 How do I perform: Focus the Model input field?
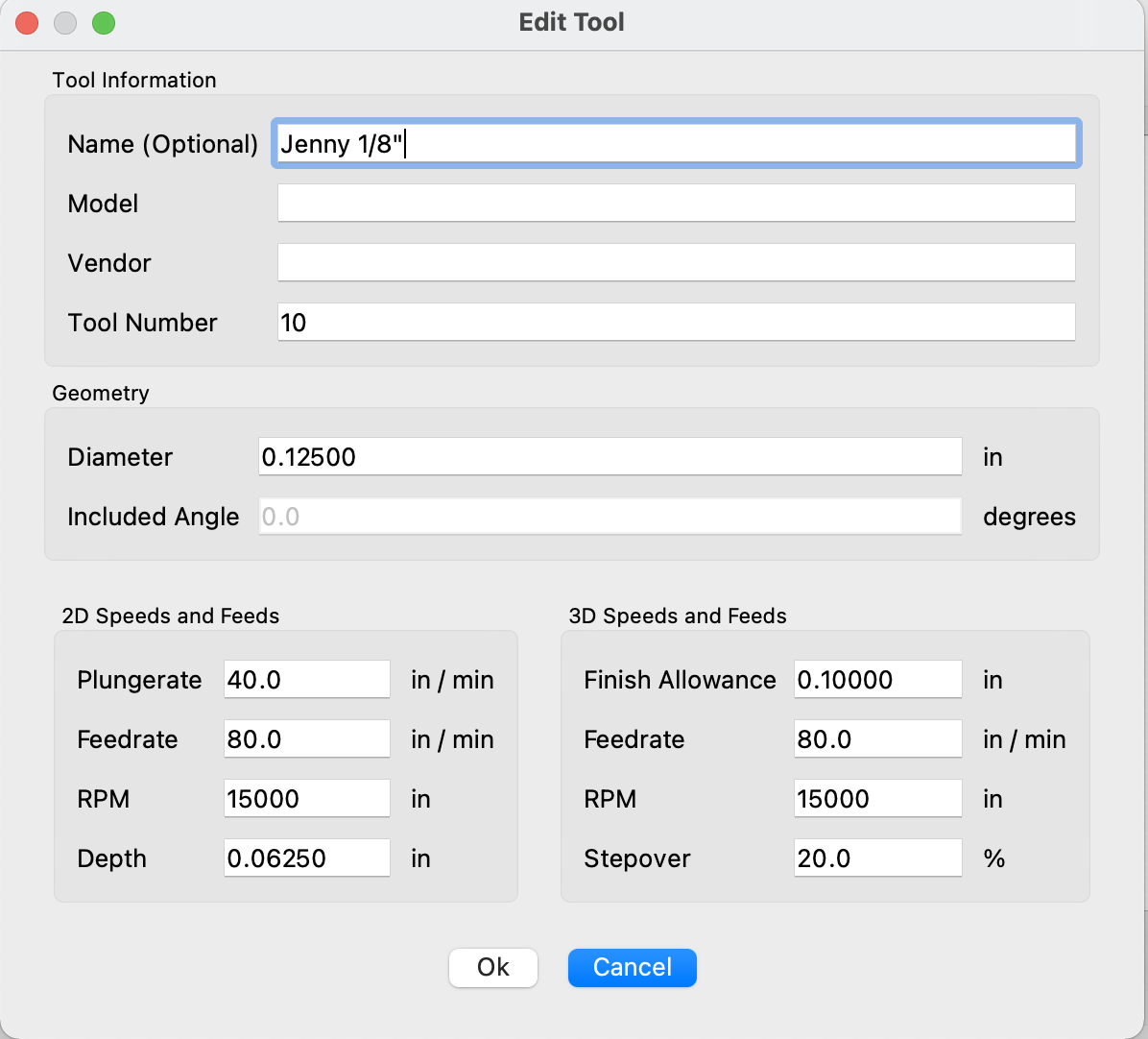676,204
